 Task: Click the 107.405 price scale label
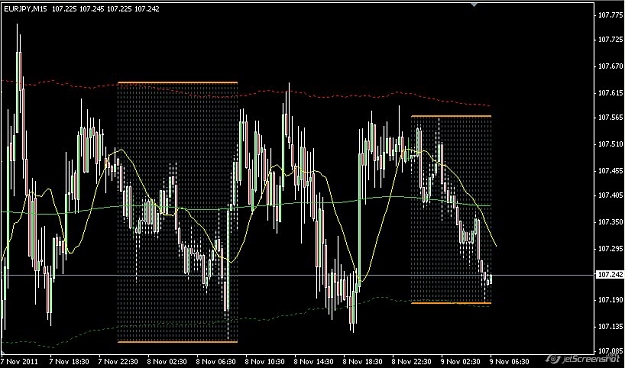tap(610, 195)
